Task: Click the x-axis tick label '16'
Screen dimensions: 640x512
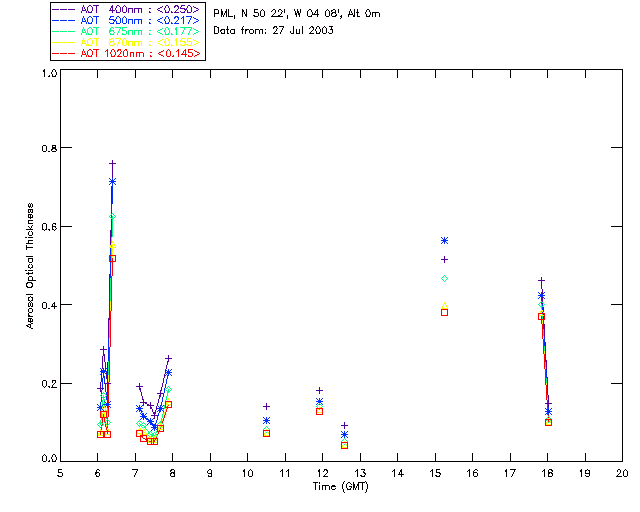Action: [x=473, y=473]
